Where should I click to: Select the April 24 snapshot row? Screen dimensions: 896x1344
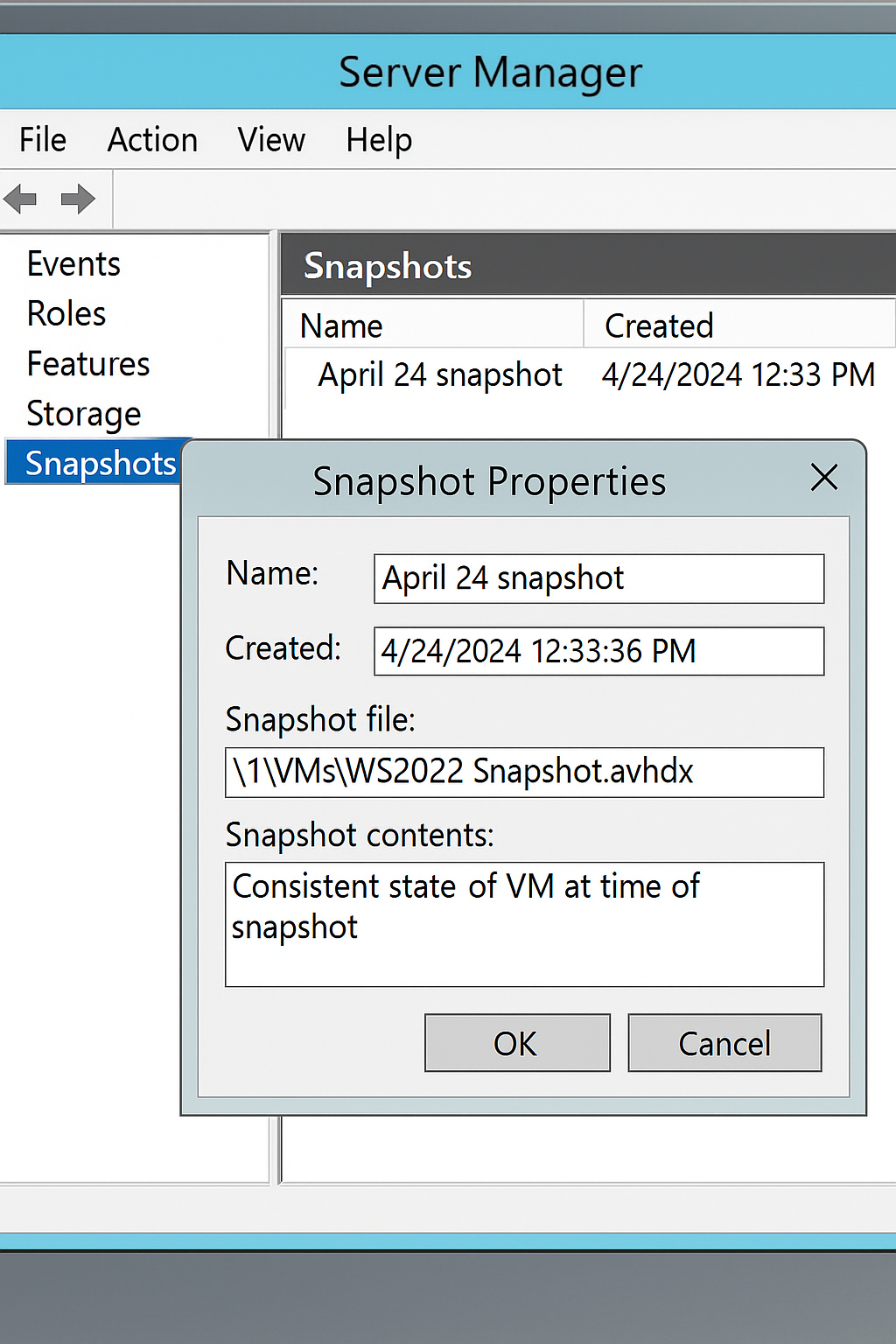pyautogui.click(x=591, y=375)
